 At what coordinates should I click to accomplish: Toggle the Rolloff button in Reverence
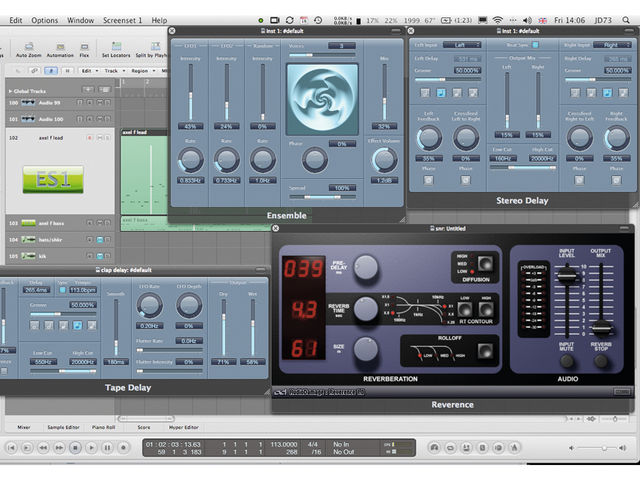click(485, 351)
